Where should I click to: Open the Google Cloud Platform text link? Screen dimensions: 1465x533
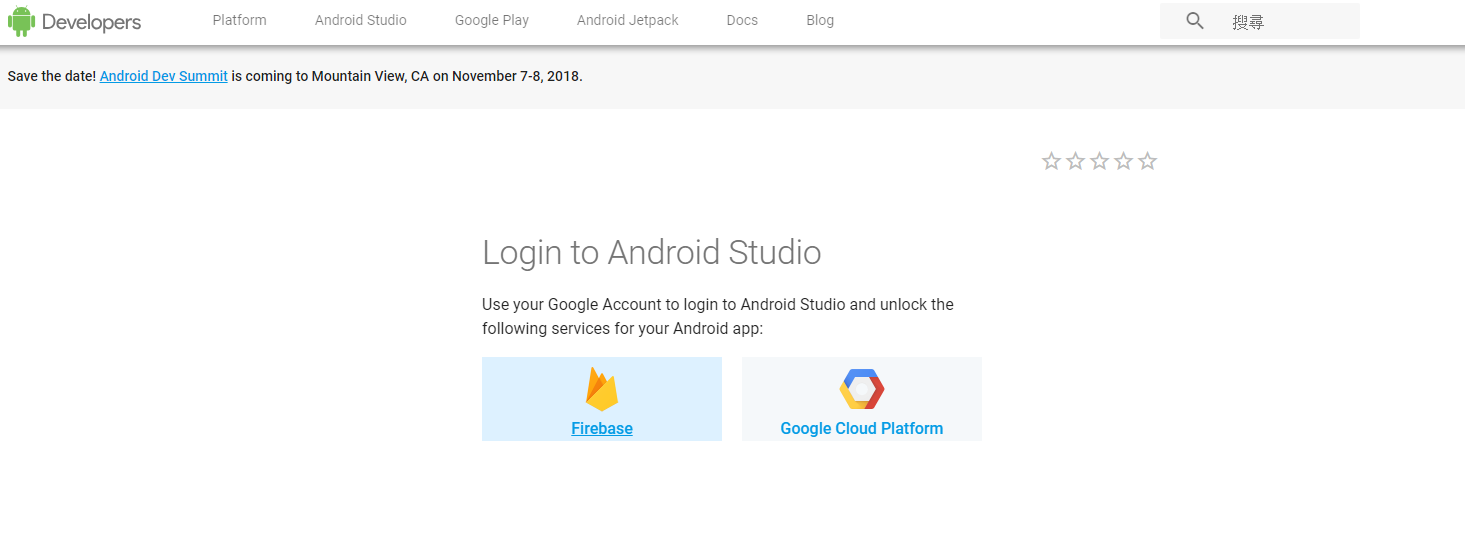[x=862, y=428]
